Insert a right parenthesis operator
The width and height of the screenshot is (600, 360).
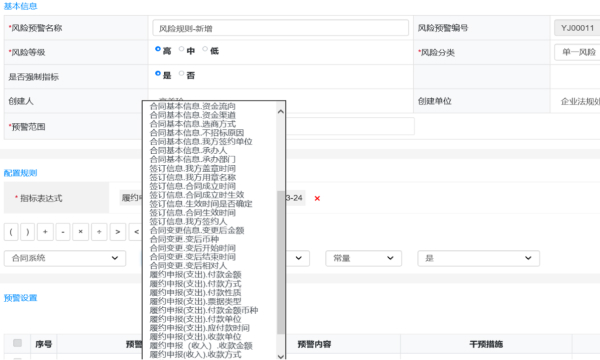pyautogui.click(x=28, y=232)
